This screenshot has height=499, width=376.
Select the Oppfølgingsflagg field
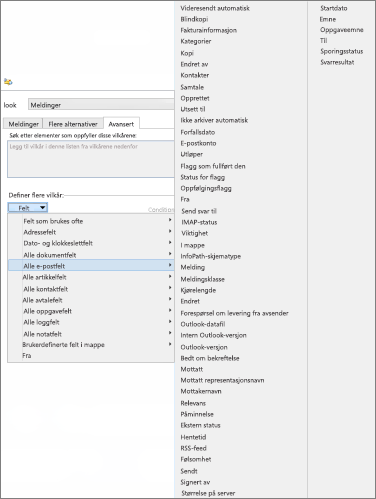click(206, 188)
